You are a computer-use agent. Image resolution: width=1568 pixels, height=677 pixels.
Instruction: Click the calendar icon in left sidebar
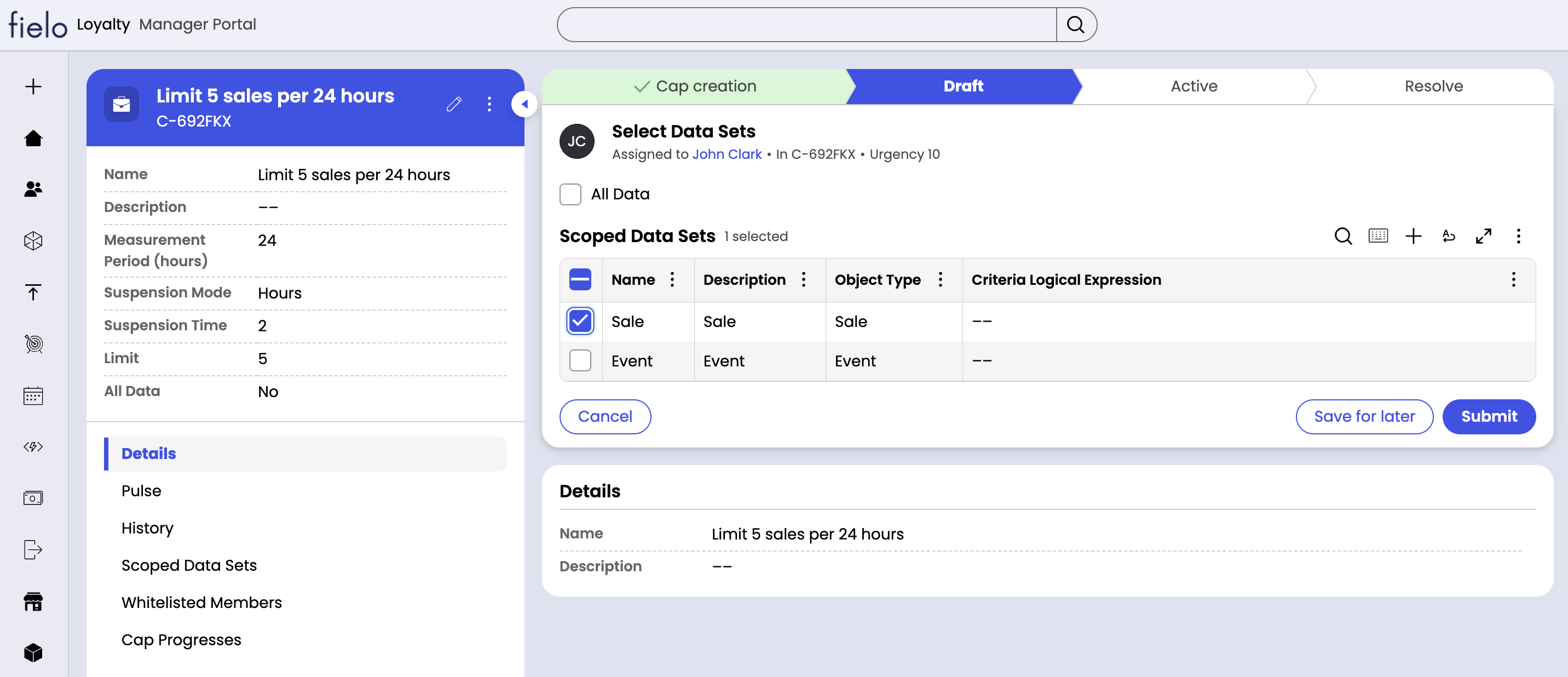pyautogui.click(x=33, y=395)
